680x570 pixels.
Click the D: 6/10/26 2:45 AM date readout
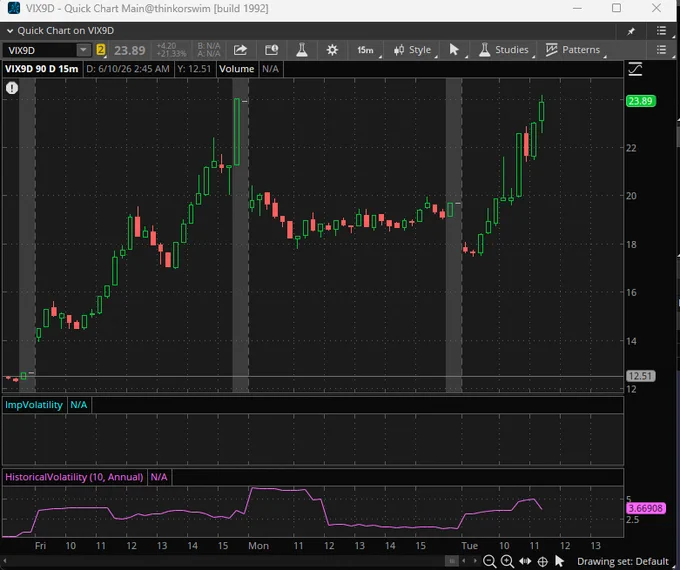point(128,69)
